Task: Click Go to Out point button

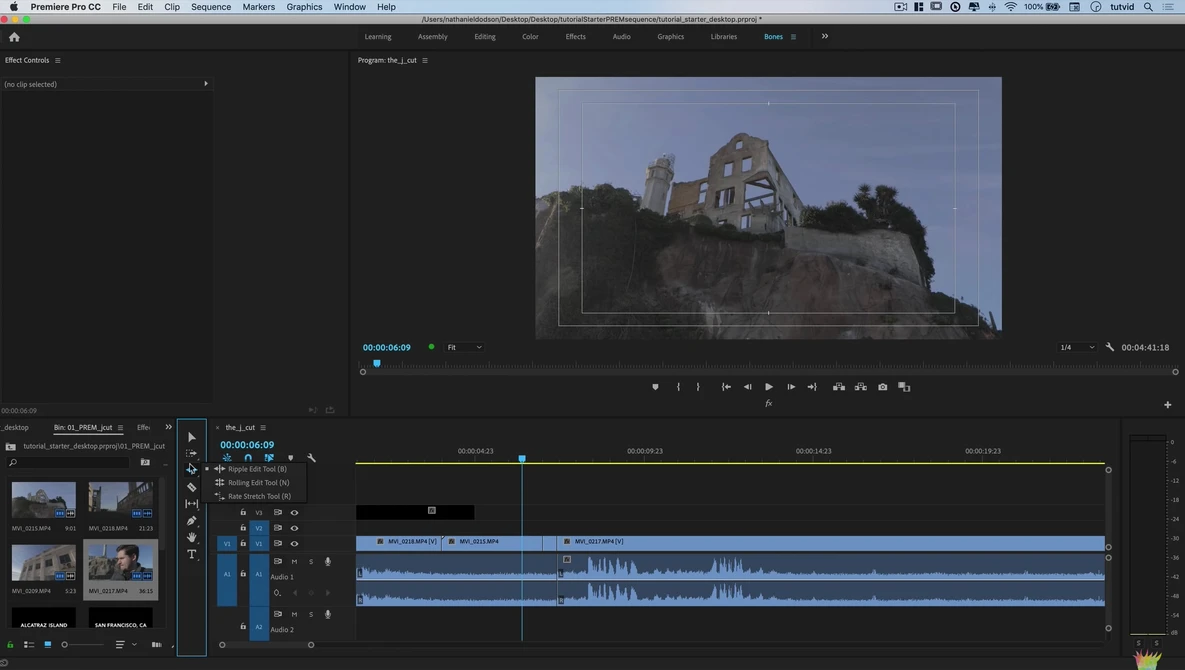Action: [x=812, y=387]
